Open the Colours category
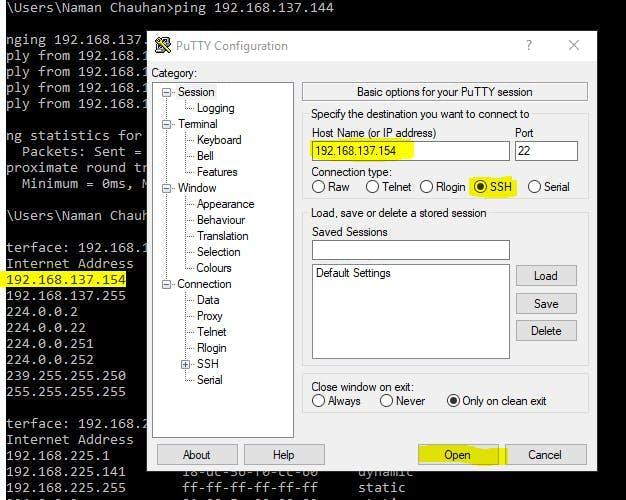Screen dimensions: 626x500 [214, 268]
